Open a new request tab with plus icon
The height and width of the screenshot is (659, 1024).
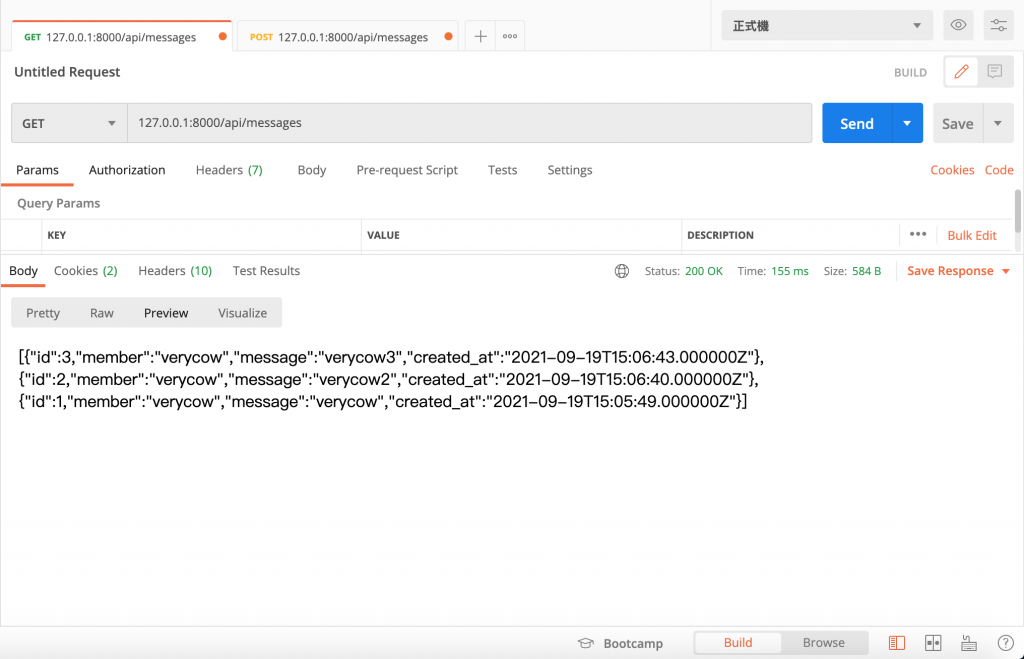(480, 37)
